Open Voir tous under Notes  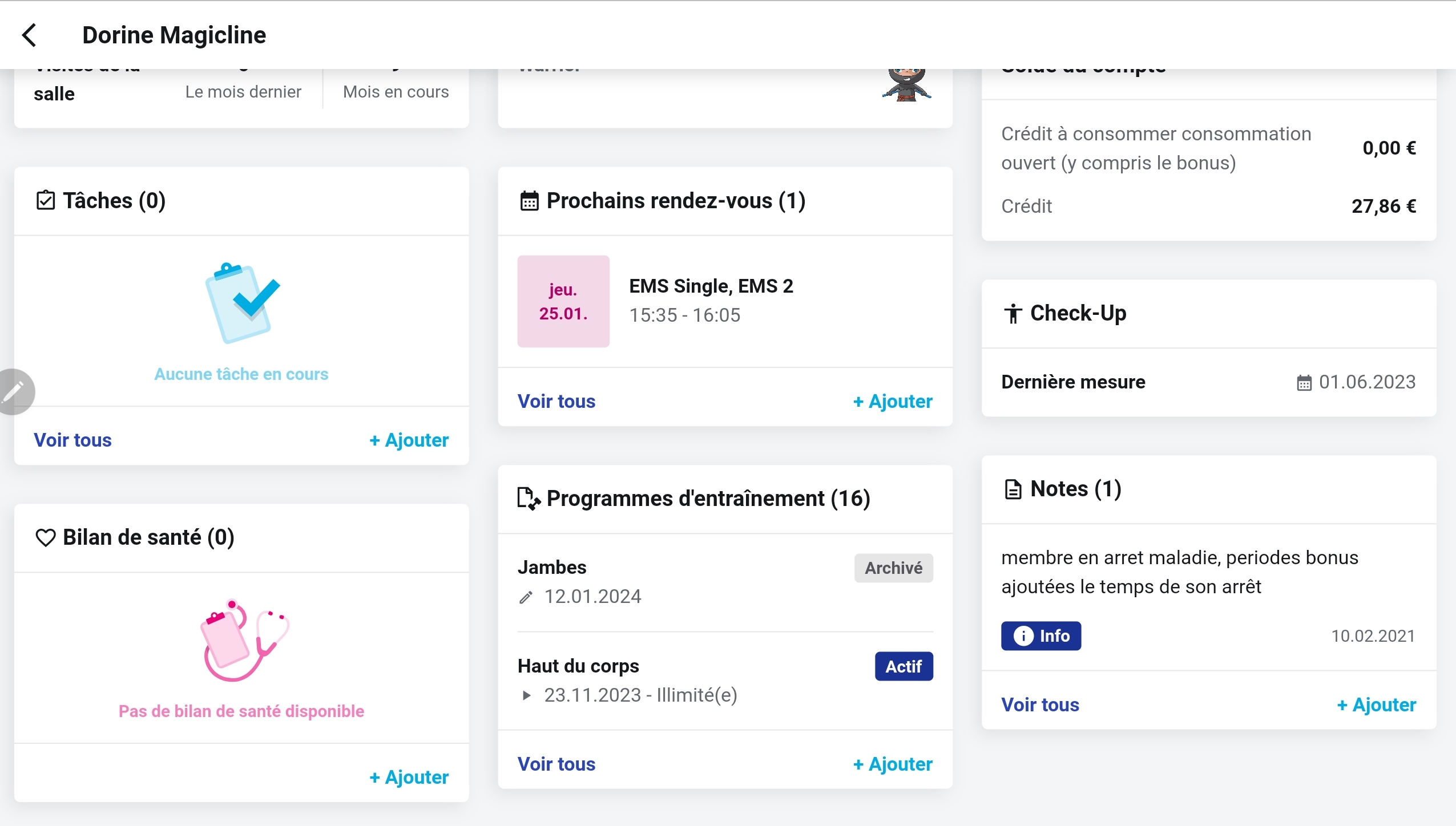1040,705
